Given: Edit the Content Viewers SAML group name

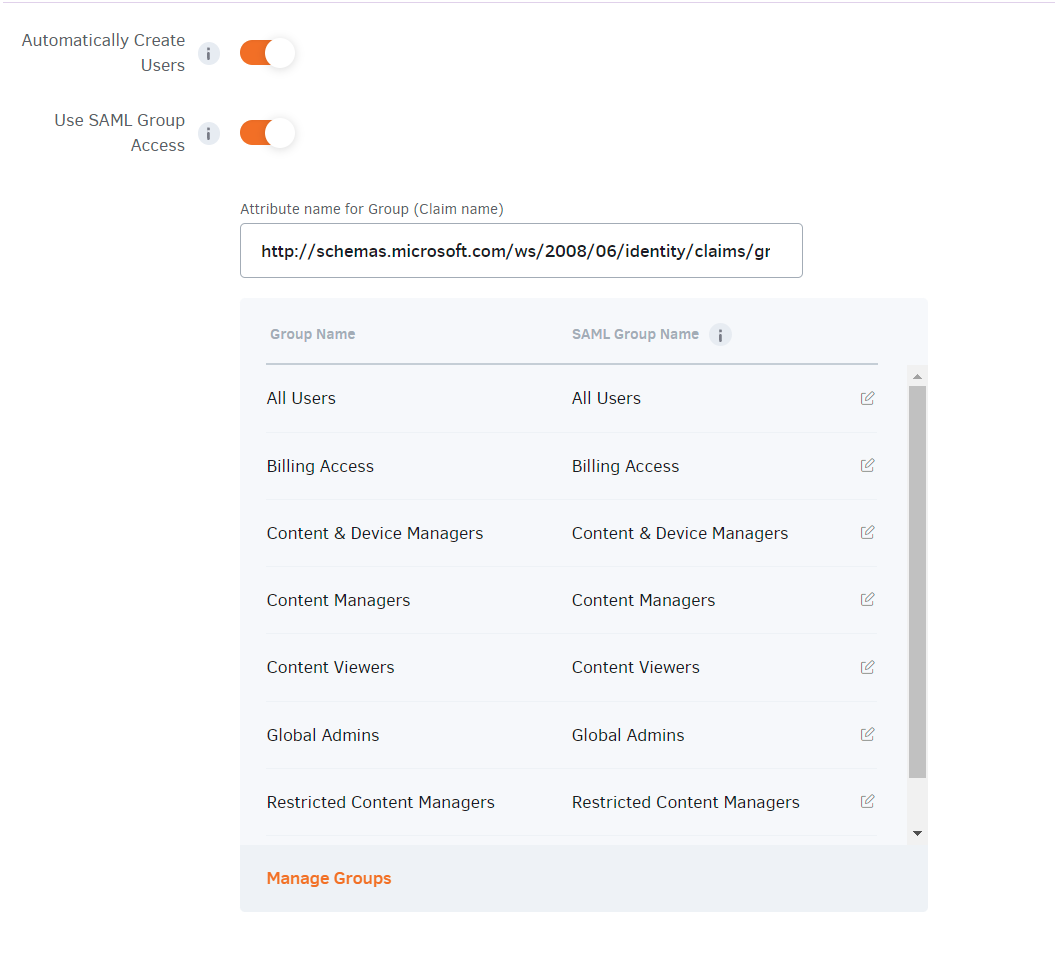Looking at the screenshot, I should (x=867, y=667).
